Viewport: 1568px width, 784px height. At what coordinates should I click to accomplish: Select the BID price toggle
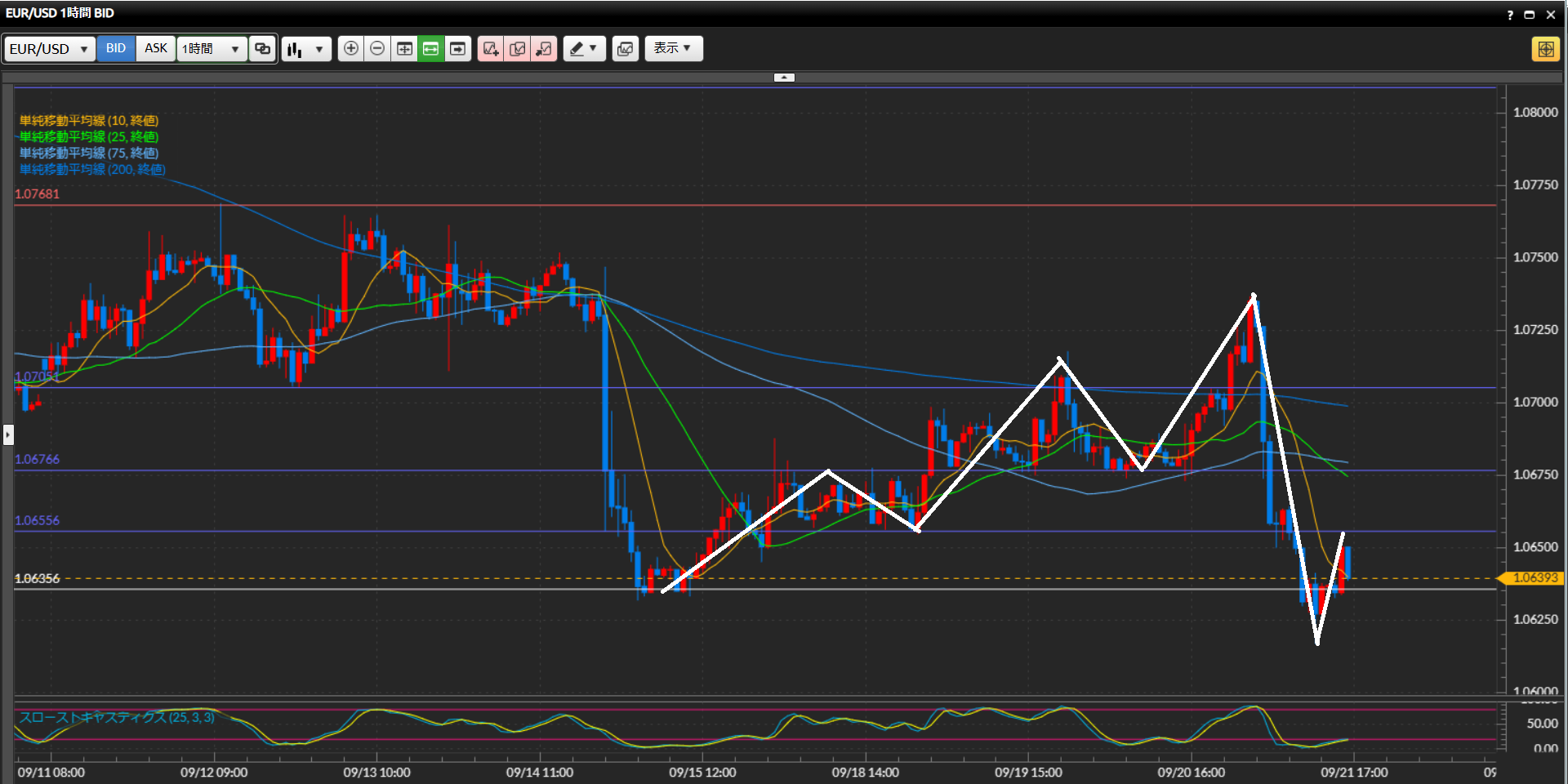pos(116,48)
